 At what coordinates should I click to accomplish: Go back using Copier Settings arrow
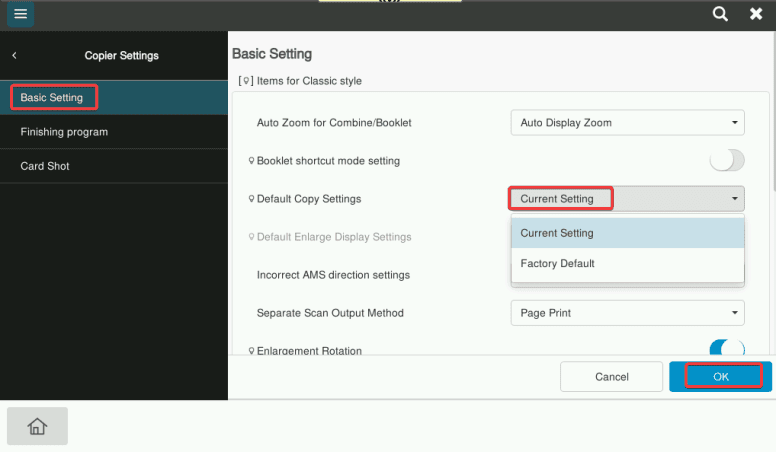point(14,56)
